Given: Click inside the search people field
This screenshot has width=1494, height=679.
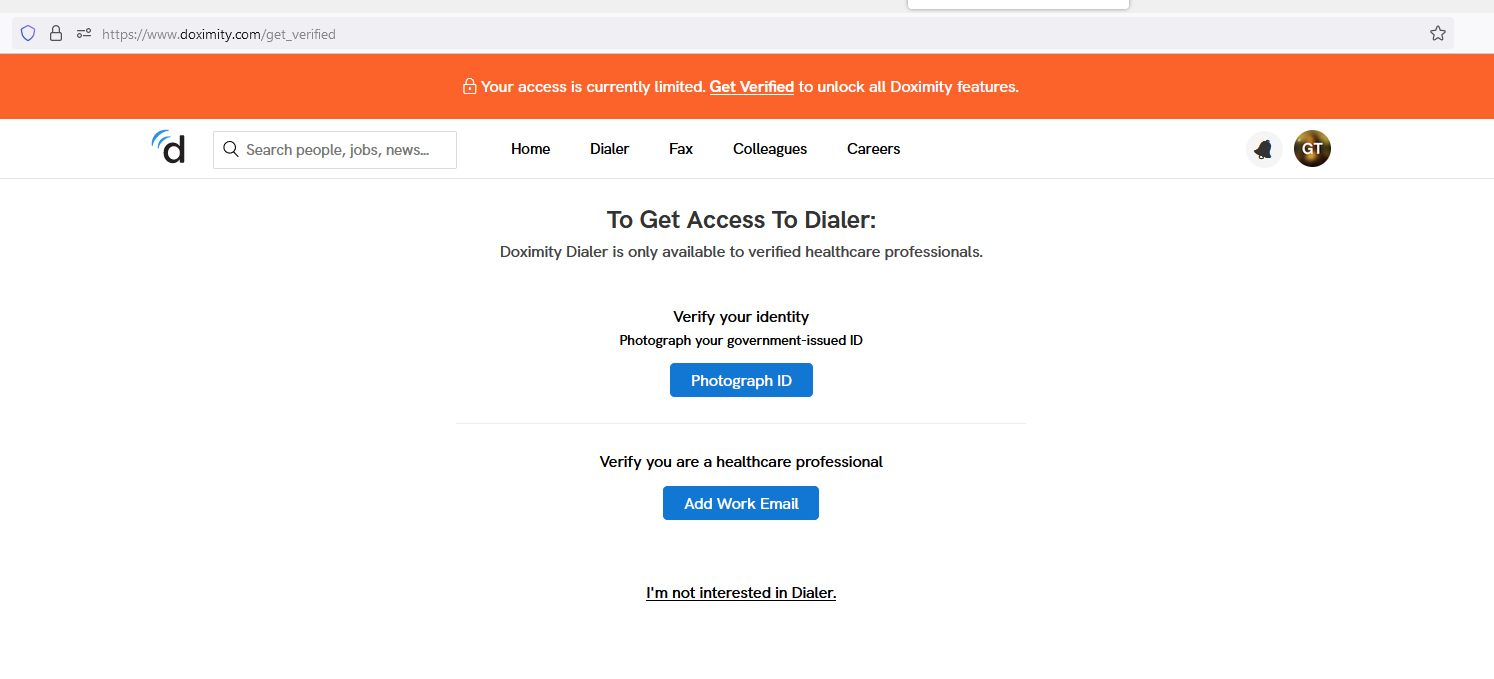Looking at the screenshot, I should [340, 149].
